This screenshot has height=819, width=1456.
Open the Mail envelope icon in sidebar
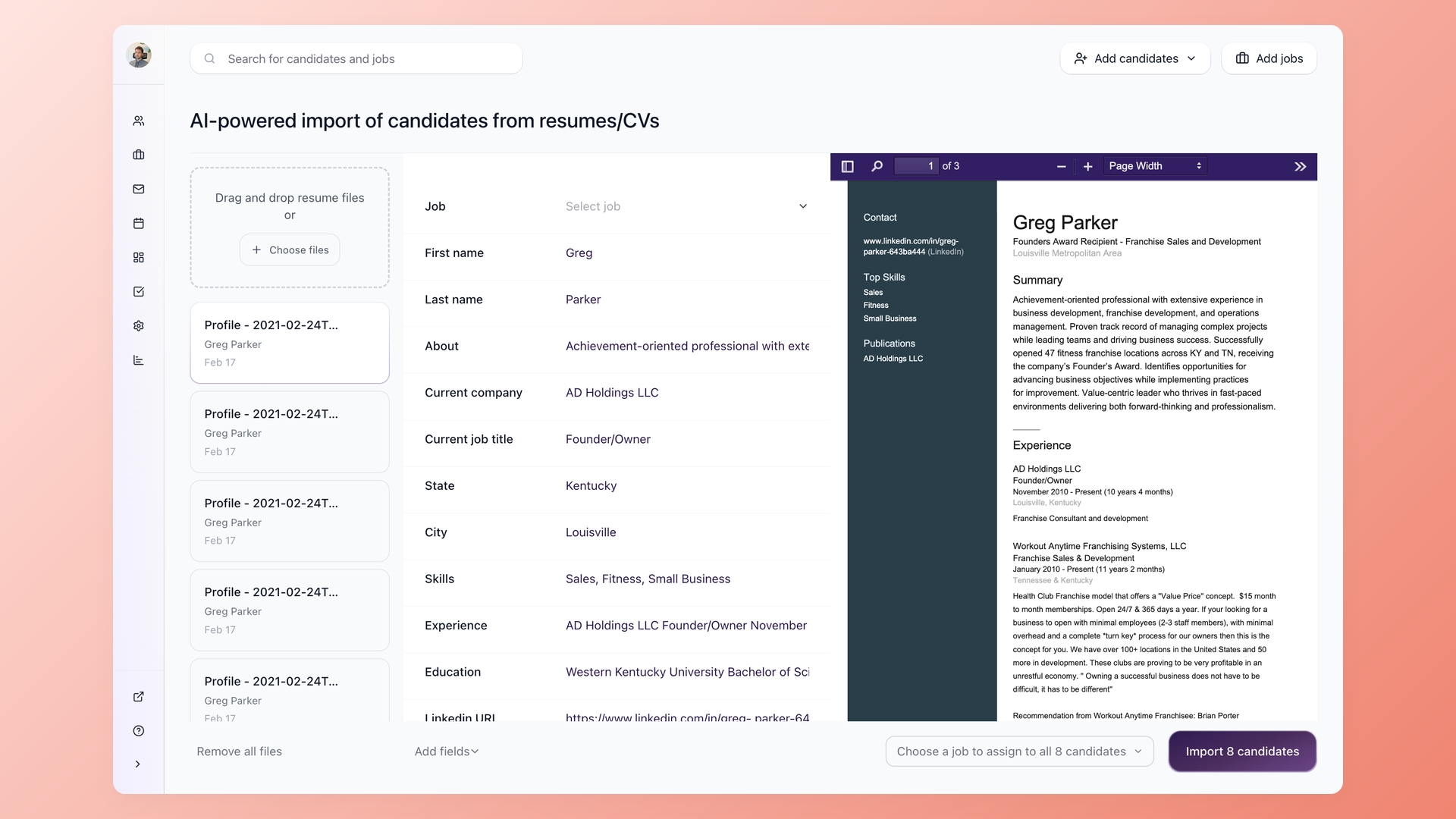point(139,189)
